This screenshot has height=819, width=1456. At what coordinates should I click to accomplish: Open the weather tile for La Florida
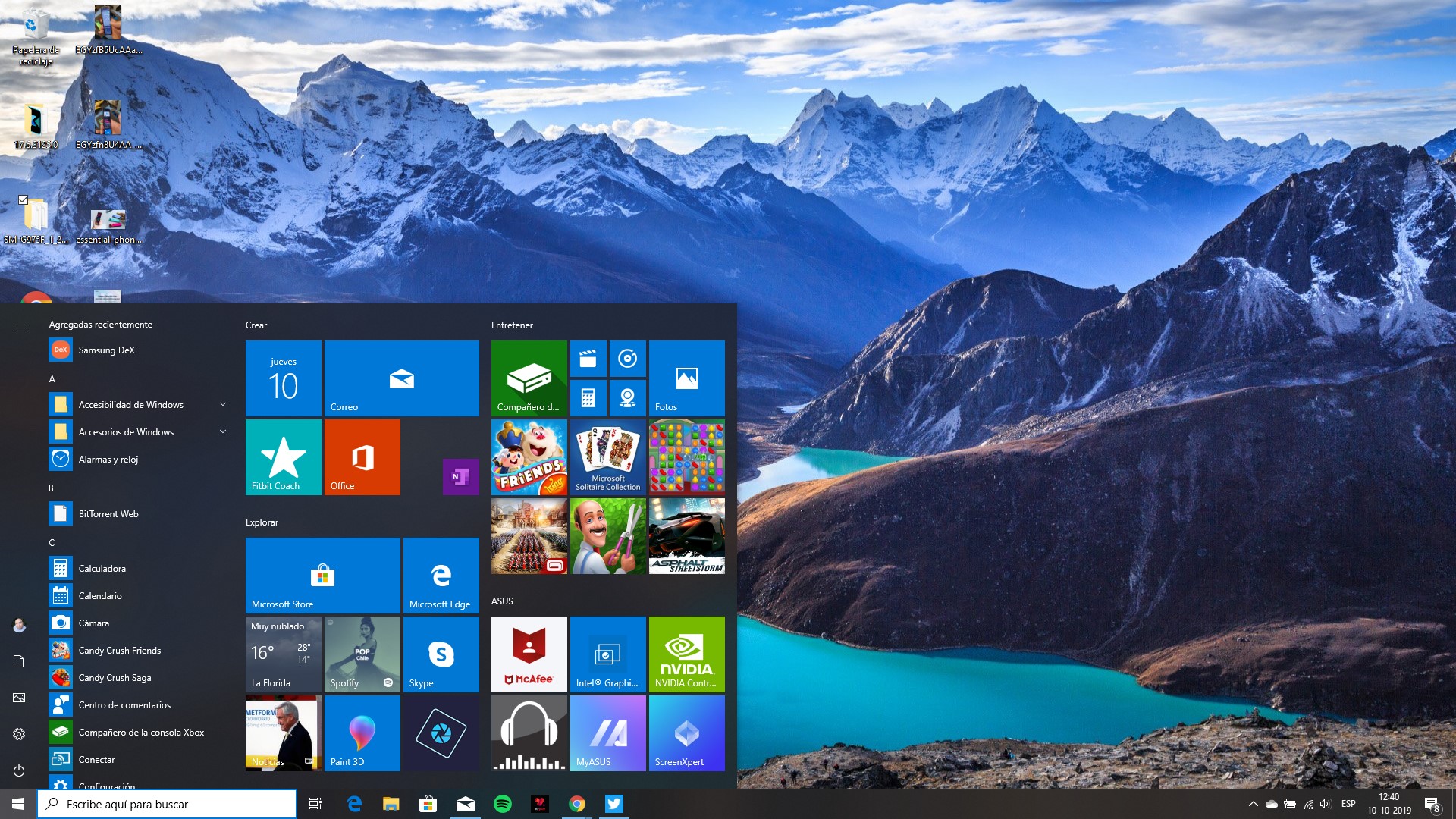284,654
